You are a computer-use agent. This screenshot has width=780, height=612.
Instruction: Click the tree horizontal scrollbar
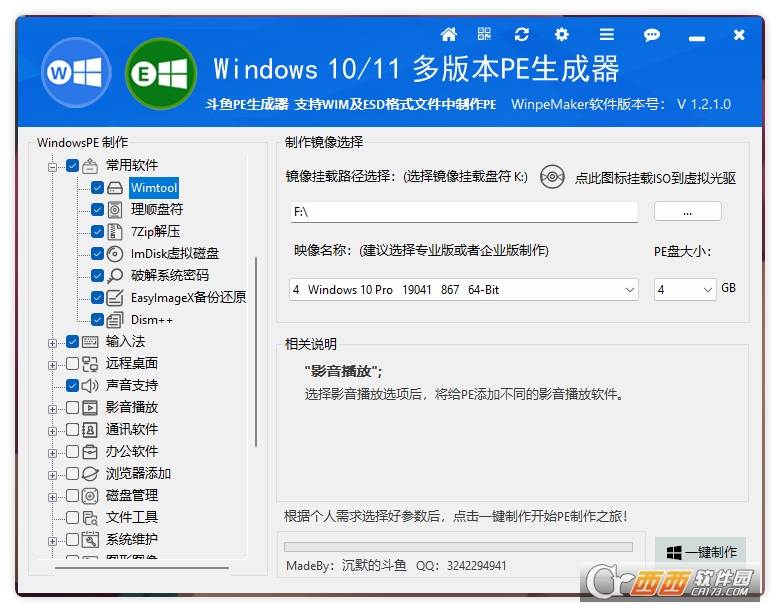pos(142,567)
